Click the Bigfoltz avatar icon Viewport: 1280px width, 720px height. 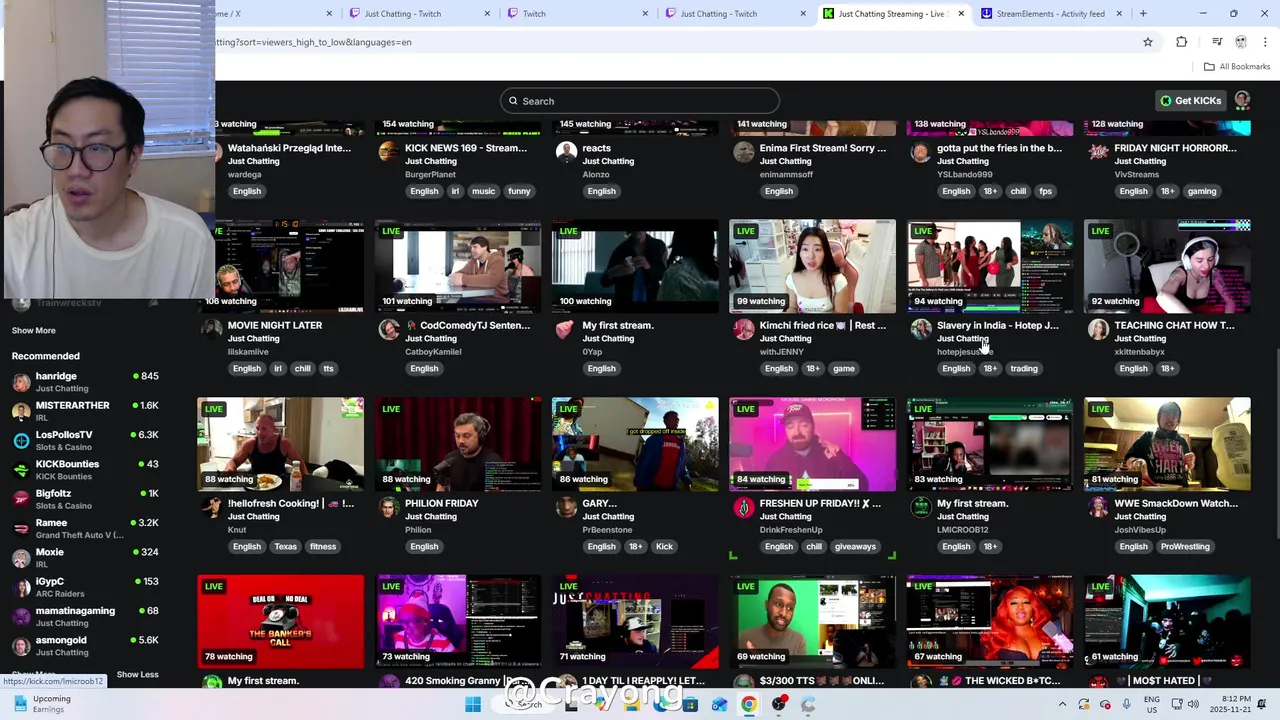[21, 499]
